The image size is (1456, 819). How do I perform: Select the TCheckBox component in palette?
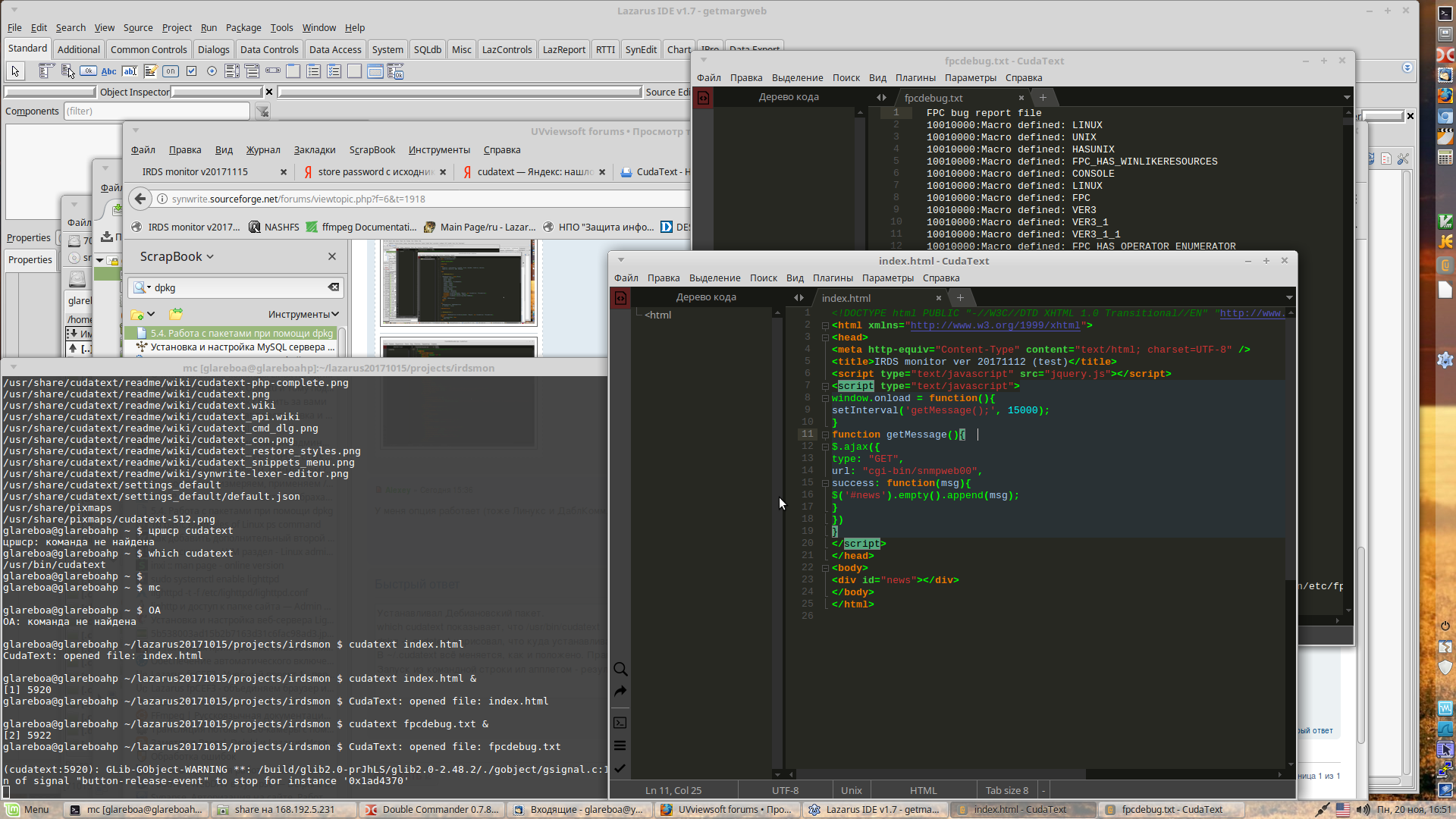(x=191, y=71)
